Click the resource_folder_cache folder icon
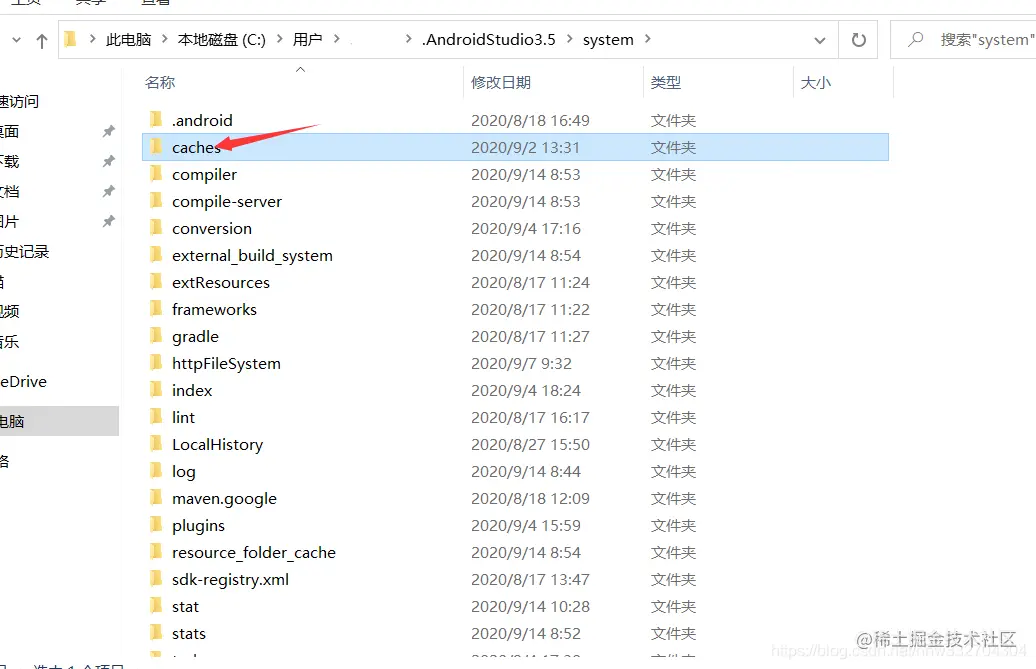 [x=156, y=552]
